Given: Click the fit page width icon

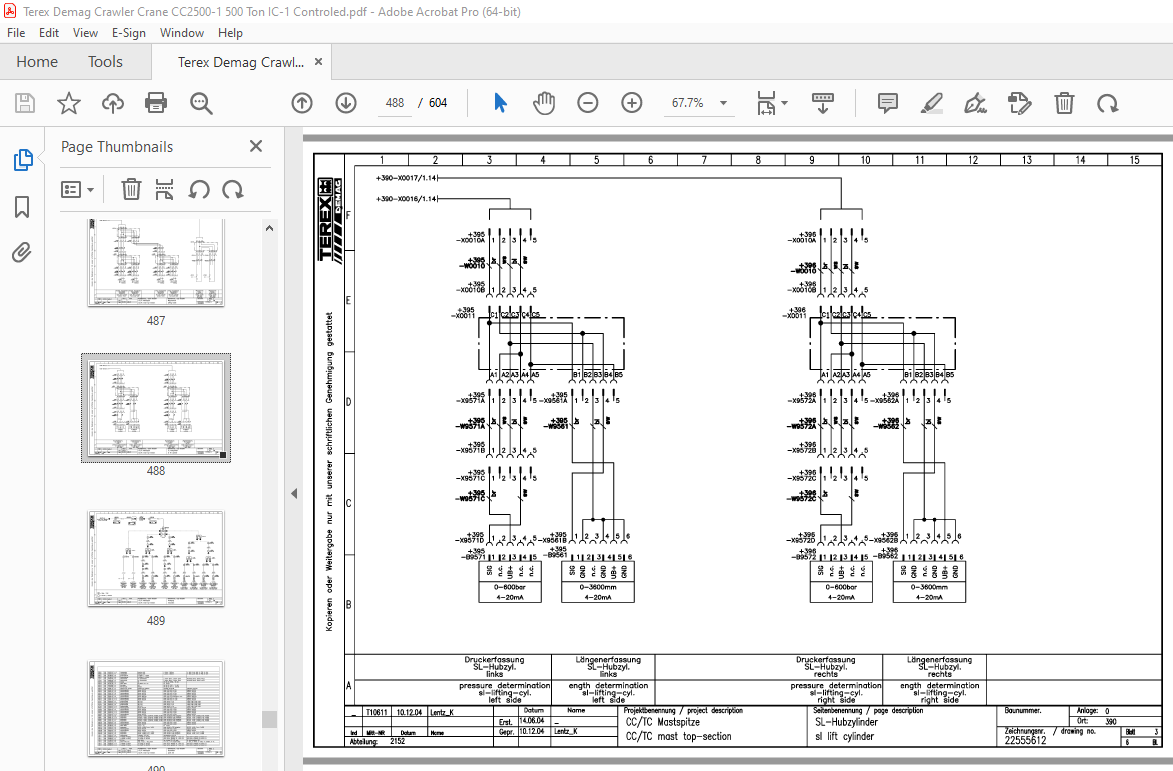Looking at the screenshot, I should 766,102.
